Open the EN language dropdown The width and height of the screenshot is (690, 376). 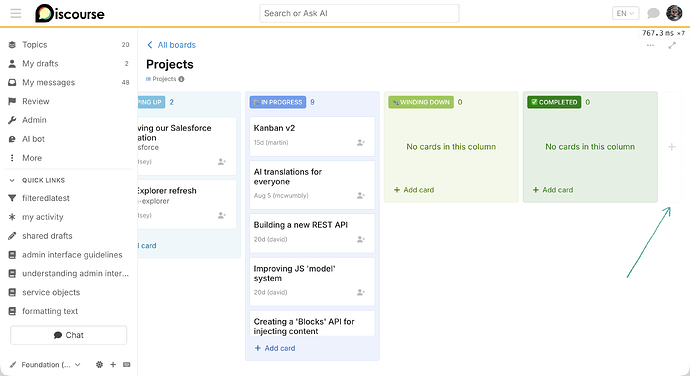(625, 13)
